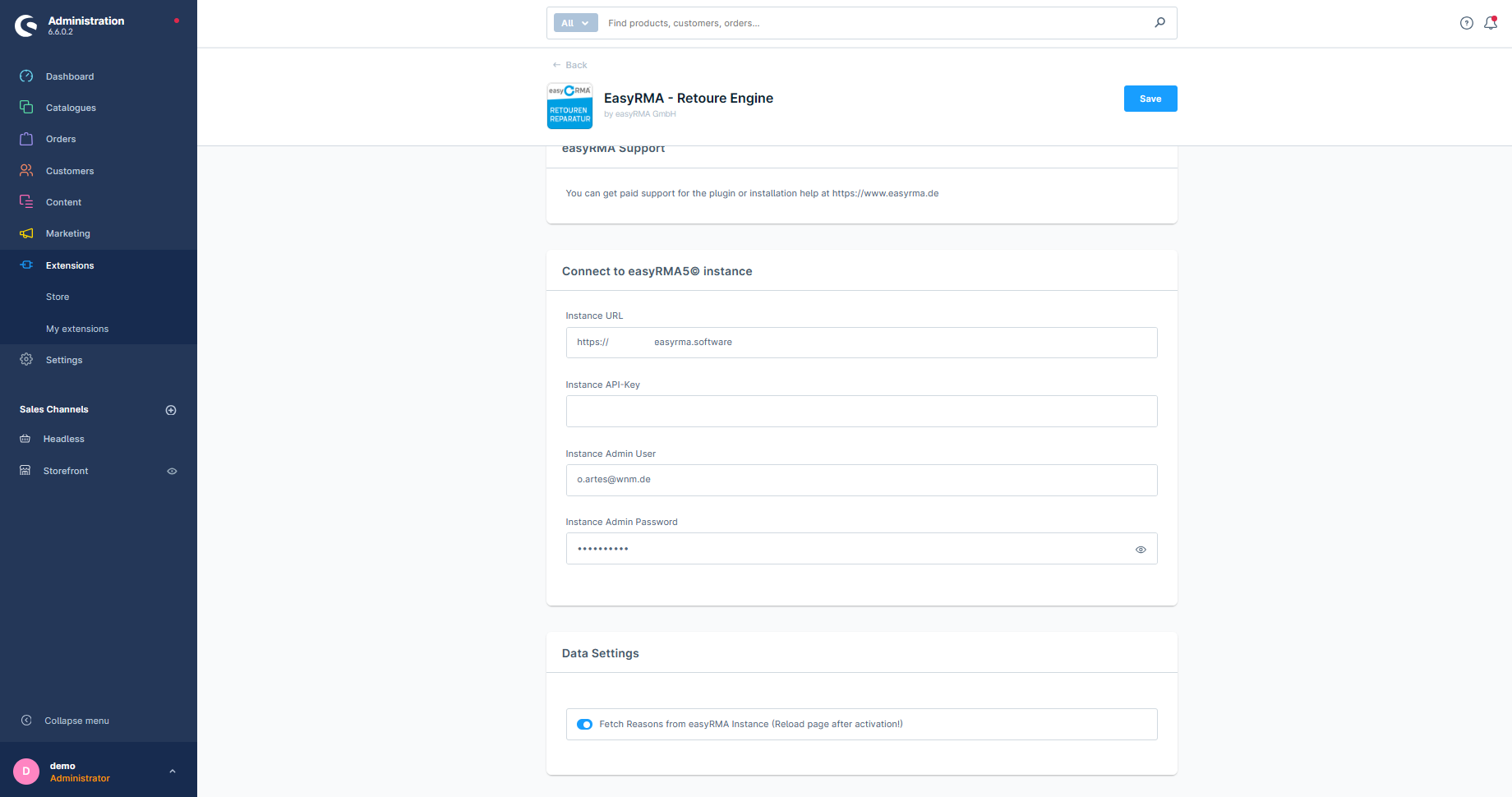Toggle Fetch Reasons from easyRMA Instance

point(584,725)
